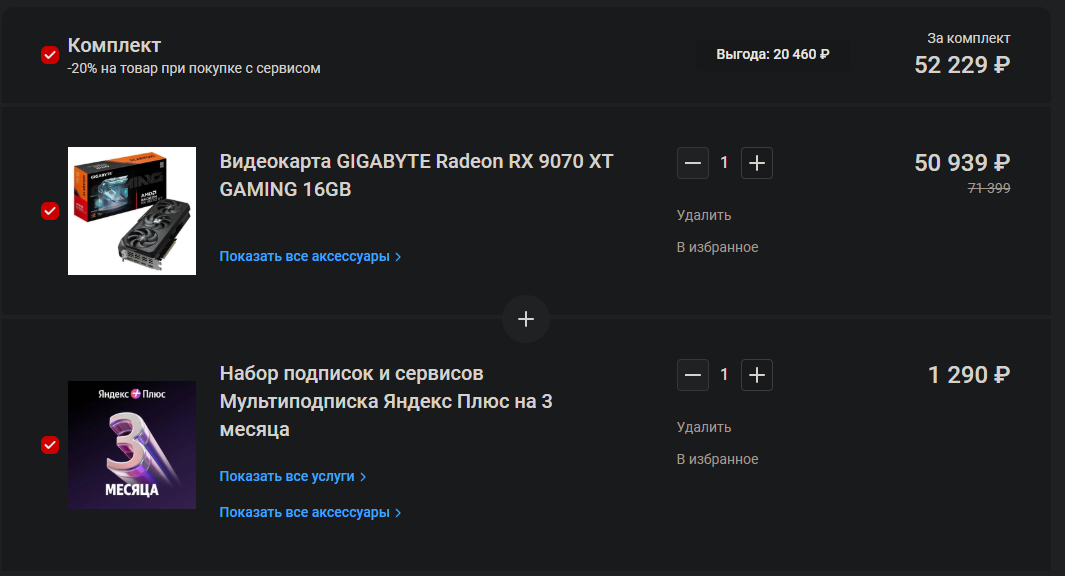
Task: Decrease quantity of GIGABYTE video card
Action: click(693, 163)
